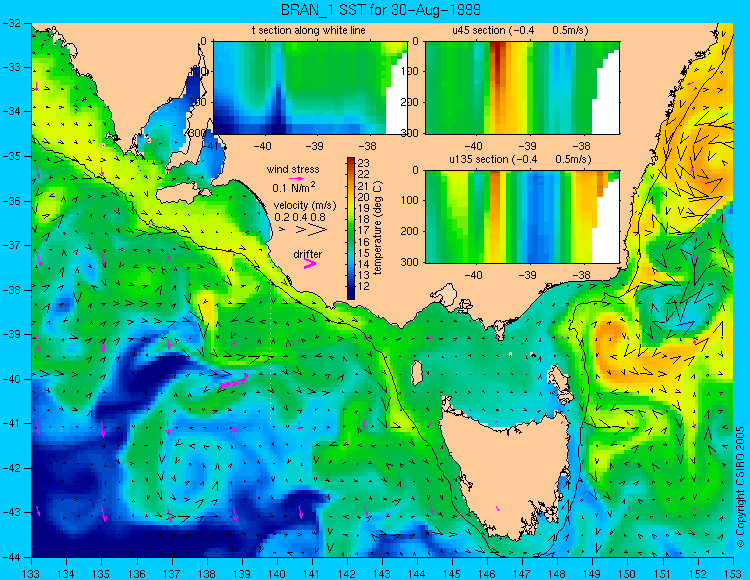Click the magenta wind stress arrow in legend

296,178
